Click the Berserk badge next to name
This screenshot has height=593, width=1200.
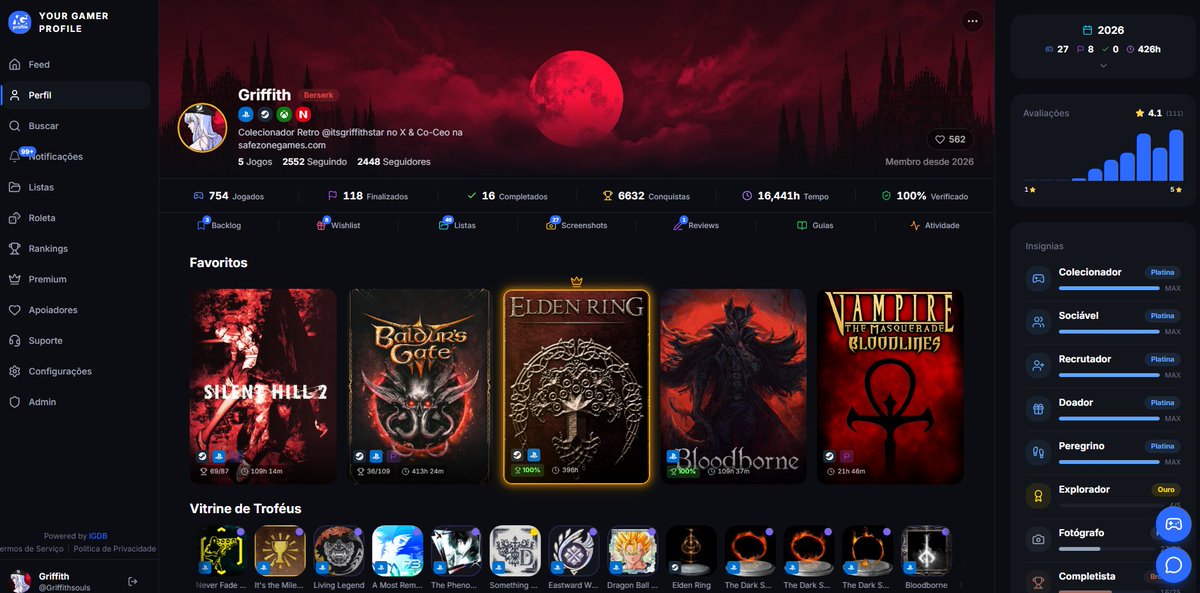[x=318, y=95]
